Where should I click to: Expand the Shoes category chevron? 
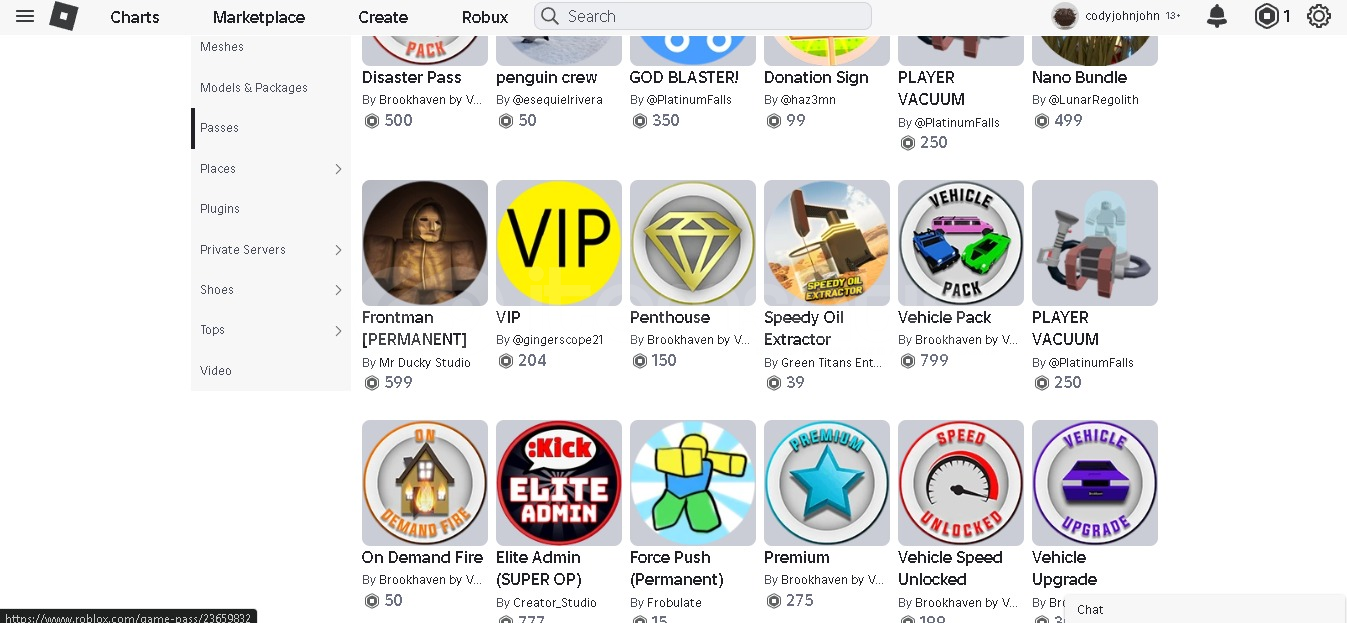[338, 290]
